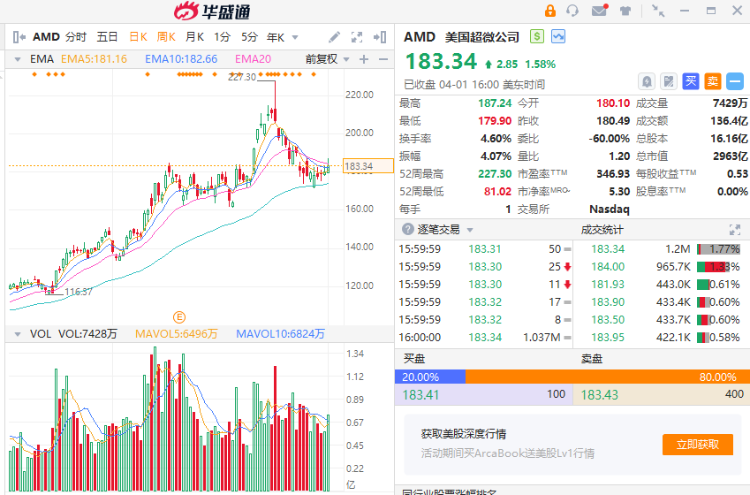
Task: Open the note edit icon
Action: coord(669,81)
